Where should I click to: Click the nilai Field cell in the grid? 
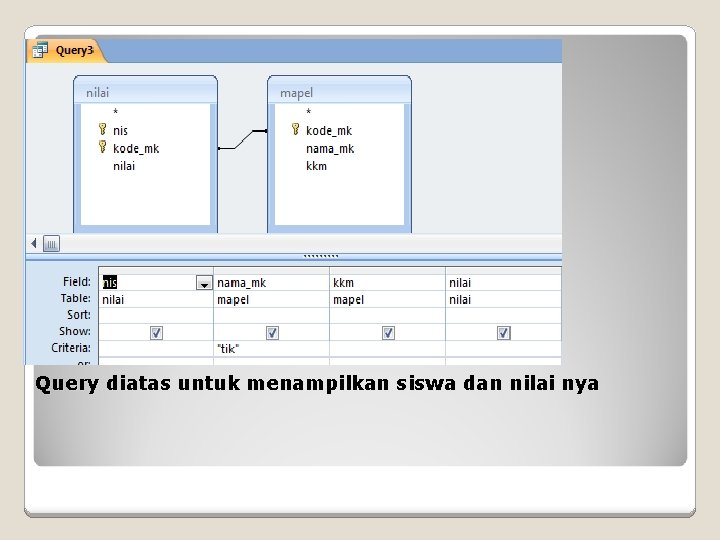click(x=503, y=282)
